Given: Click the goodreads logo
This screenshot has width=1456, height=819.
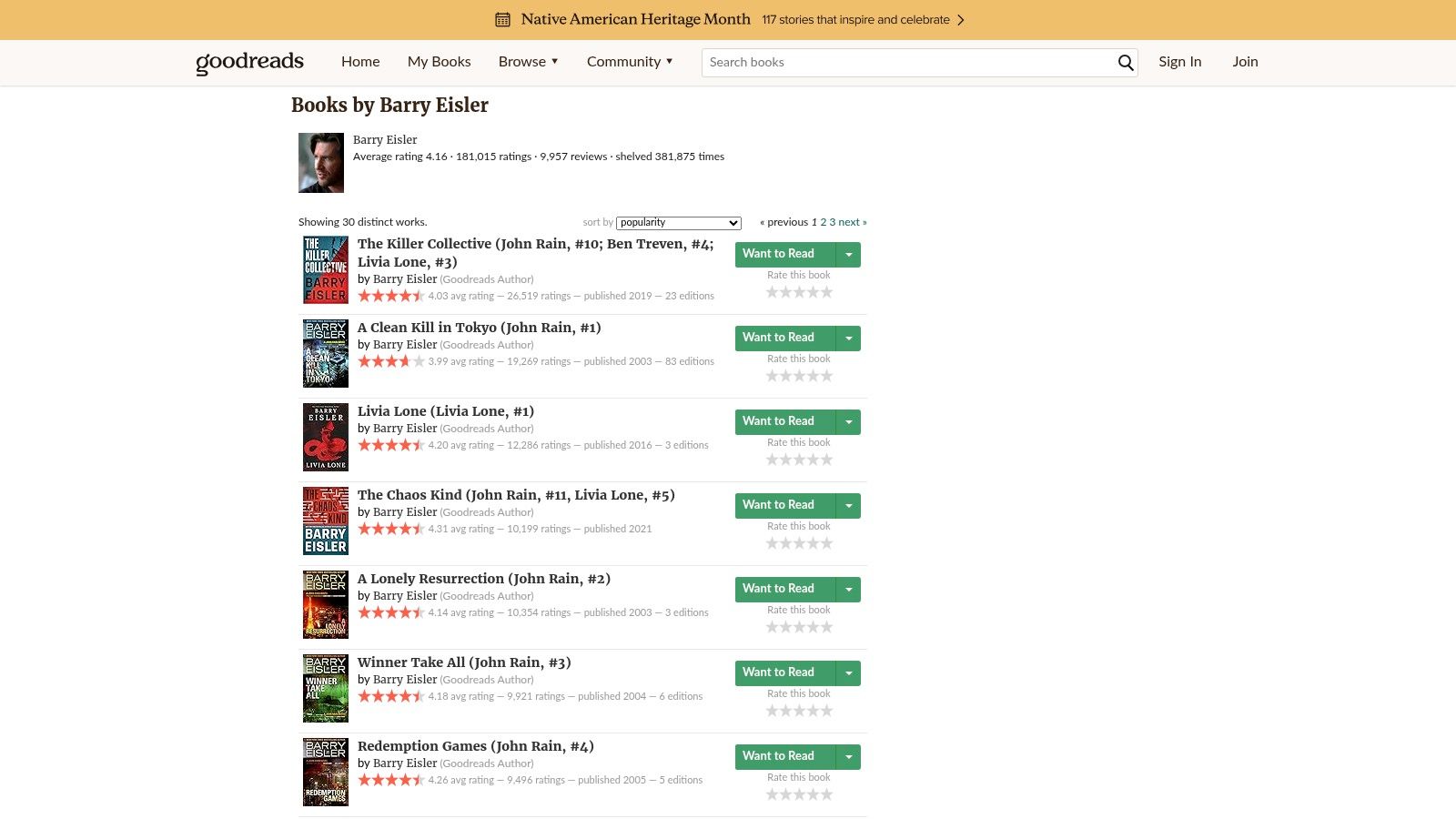Looking at the screenshot, I should [x=248, y=62].
